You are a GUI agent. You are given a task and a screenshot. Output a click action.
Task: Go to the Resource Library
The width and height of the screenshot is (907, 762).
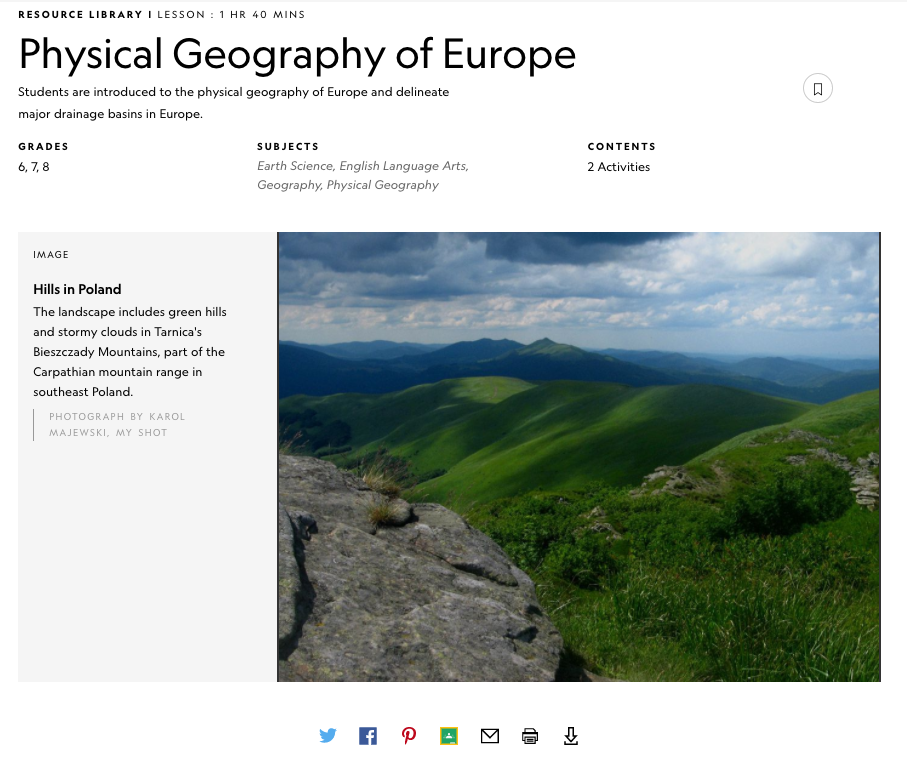81,15
